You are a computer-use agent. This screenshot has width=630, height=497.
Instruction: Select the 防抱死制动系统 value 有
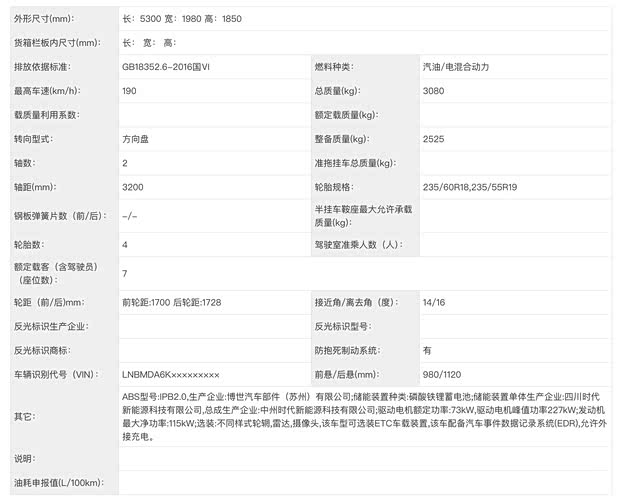pos(428,350)
